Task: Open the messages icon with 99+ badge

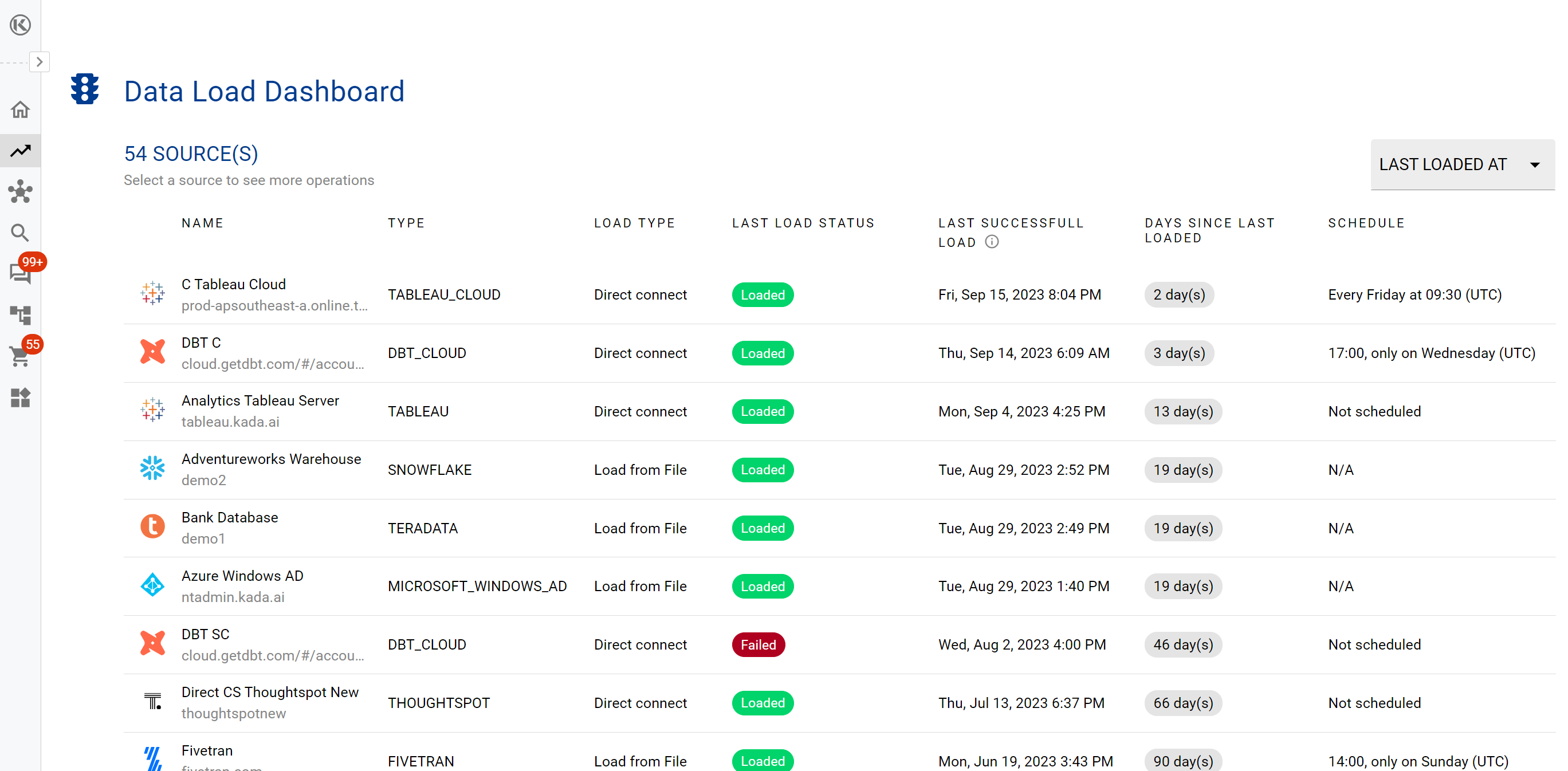Action: point(20,273)
